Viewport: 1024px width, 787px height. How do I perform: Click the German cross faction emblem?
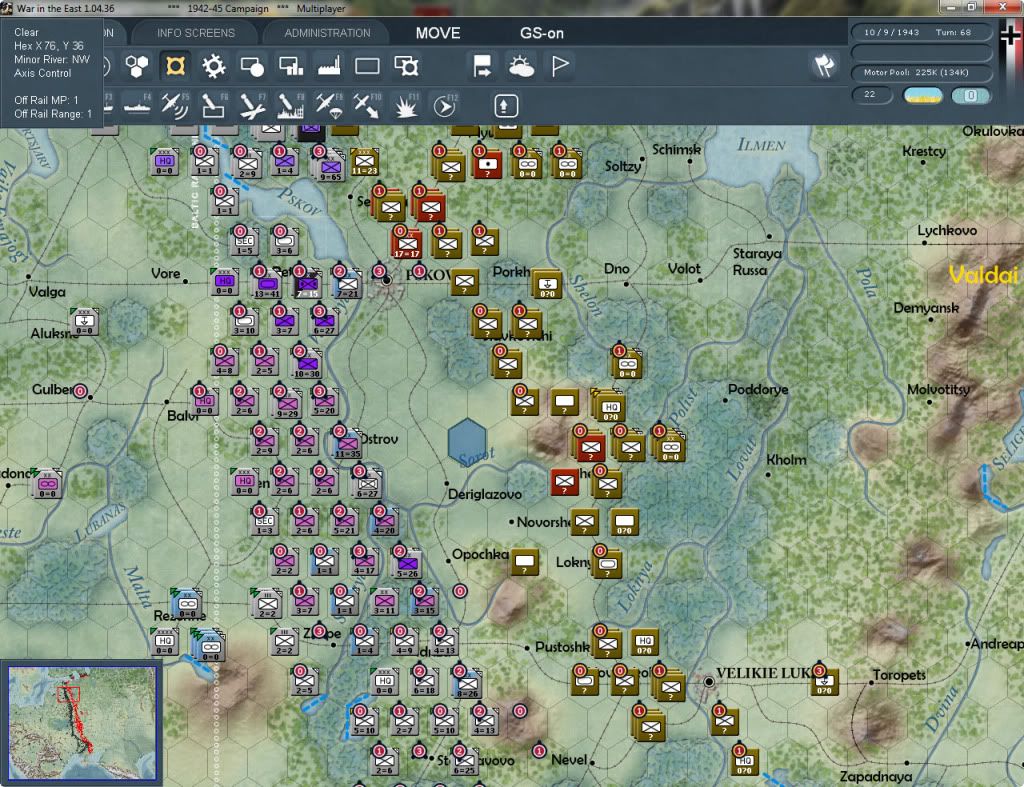point(1011,35)
